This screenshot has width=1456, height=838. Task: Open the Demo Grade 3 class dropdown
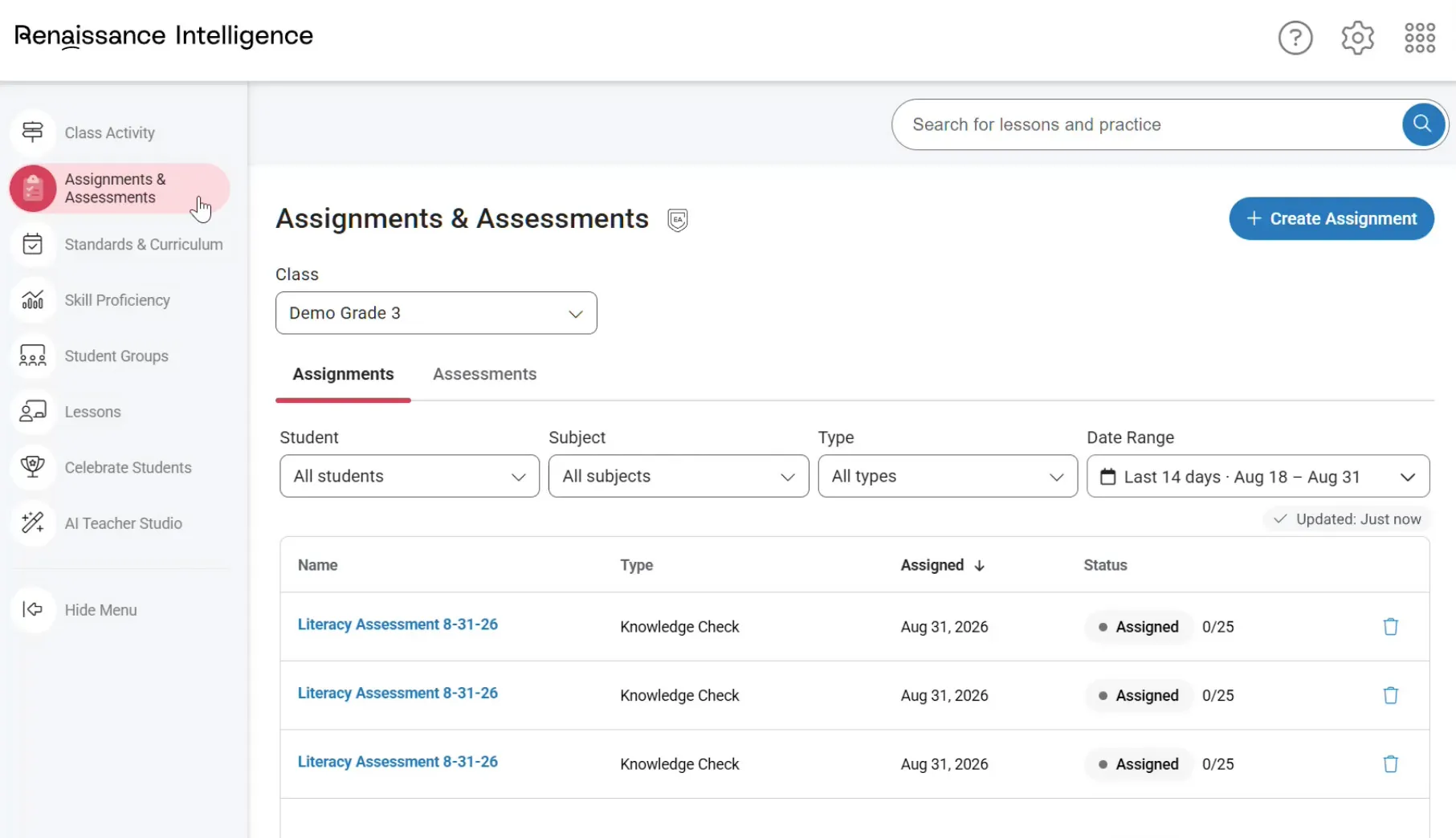point(436,313)
